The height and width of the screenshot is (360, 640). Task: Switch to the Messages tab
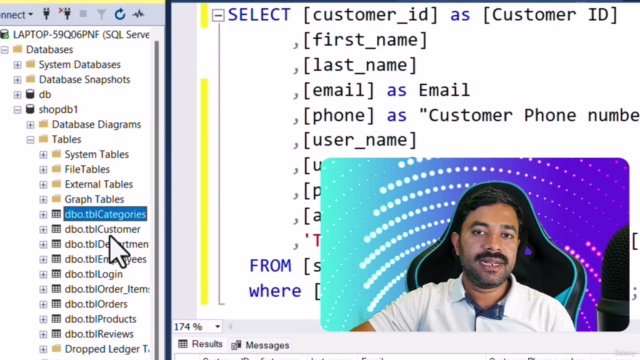(260, 345)
